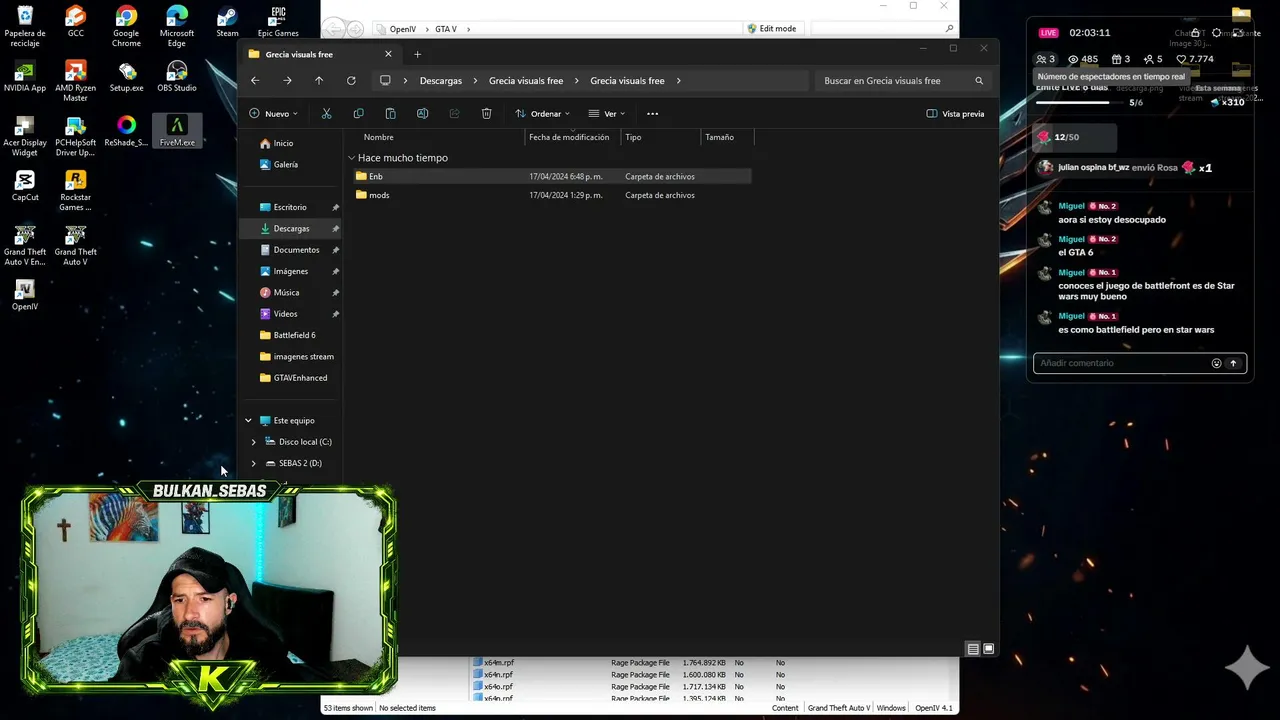
Task: Sort files by Tipo column header
Action: point(633,137)
